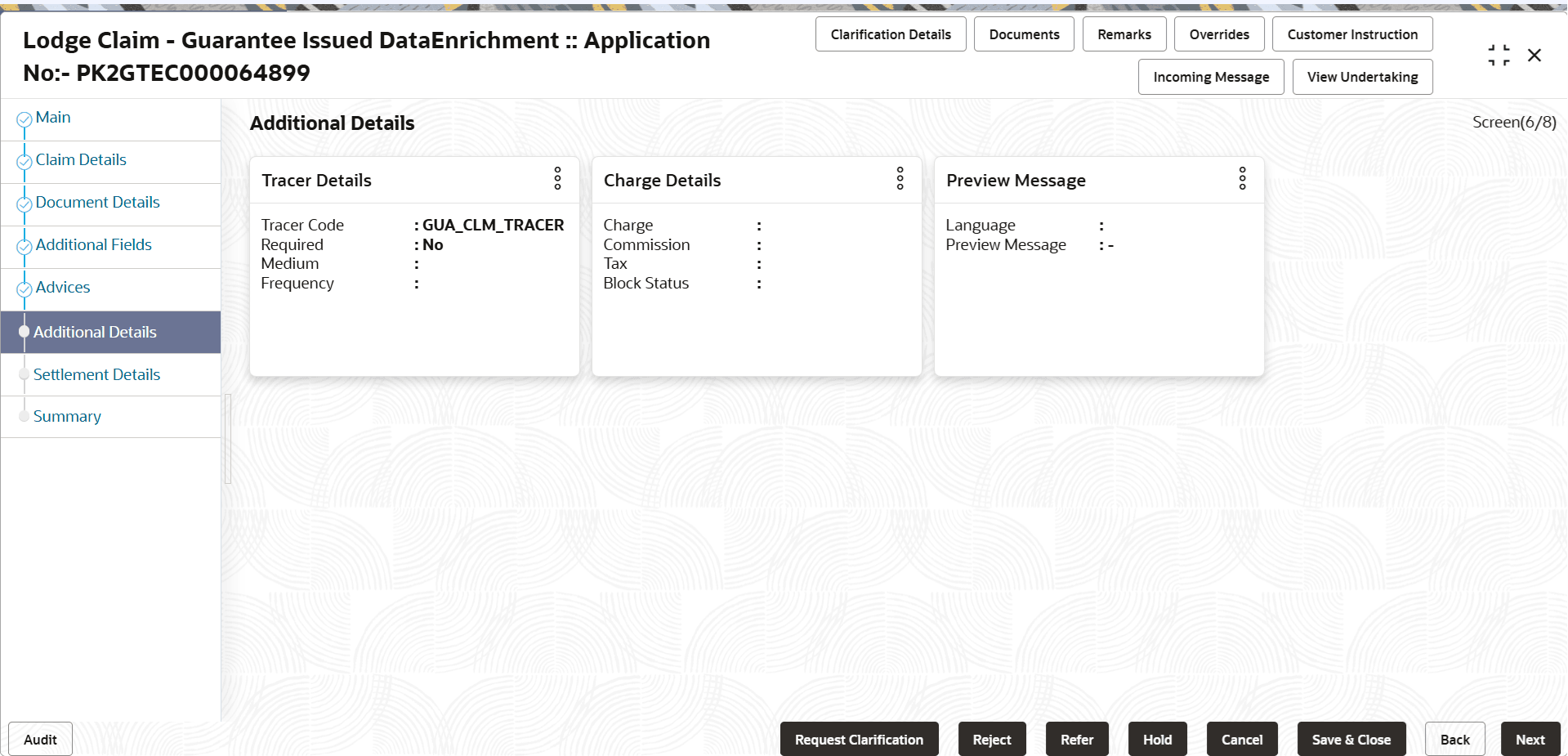Collapse the dialog with the shrink icon
Screen dimensions: 1568x756
coord(1499,56)
